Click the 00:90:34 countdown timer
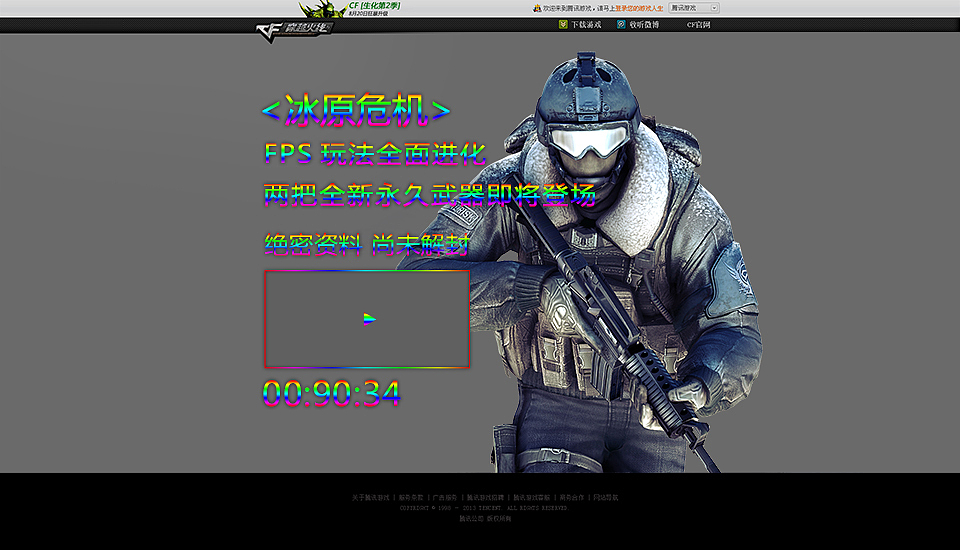The image size is (960, 550). (331, 393)
